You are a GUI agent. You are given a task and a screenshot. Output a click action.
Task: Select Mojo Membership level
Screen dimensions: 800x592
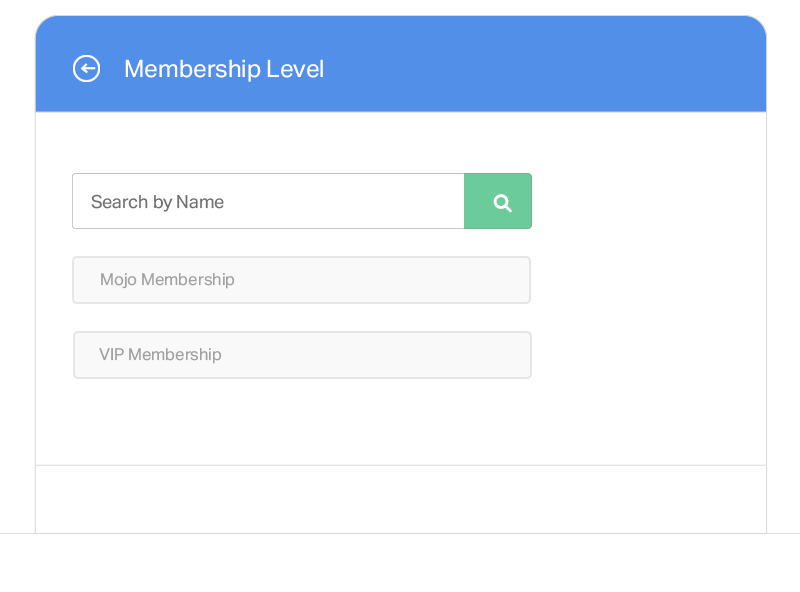pyautogui.click(x=302, y=280)
